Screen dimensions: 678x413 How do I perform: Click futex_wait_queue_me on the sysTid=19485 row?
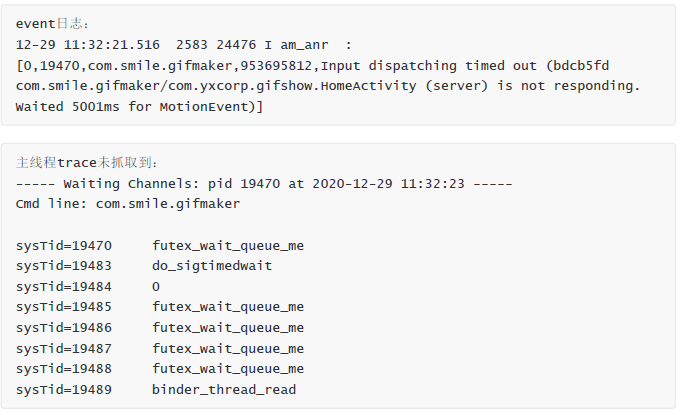tap(228, 307)
